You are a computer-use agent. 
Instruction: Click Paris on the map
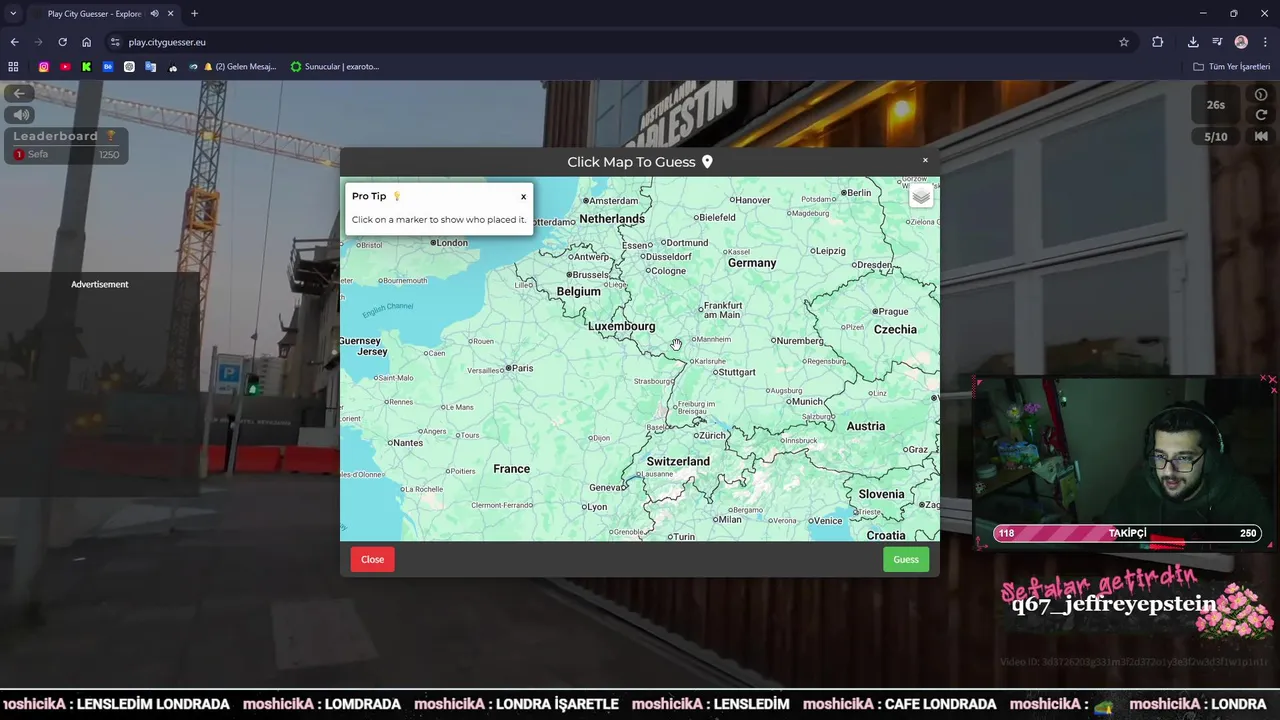(x=520, y=368)
